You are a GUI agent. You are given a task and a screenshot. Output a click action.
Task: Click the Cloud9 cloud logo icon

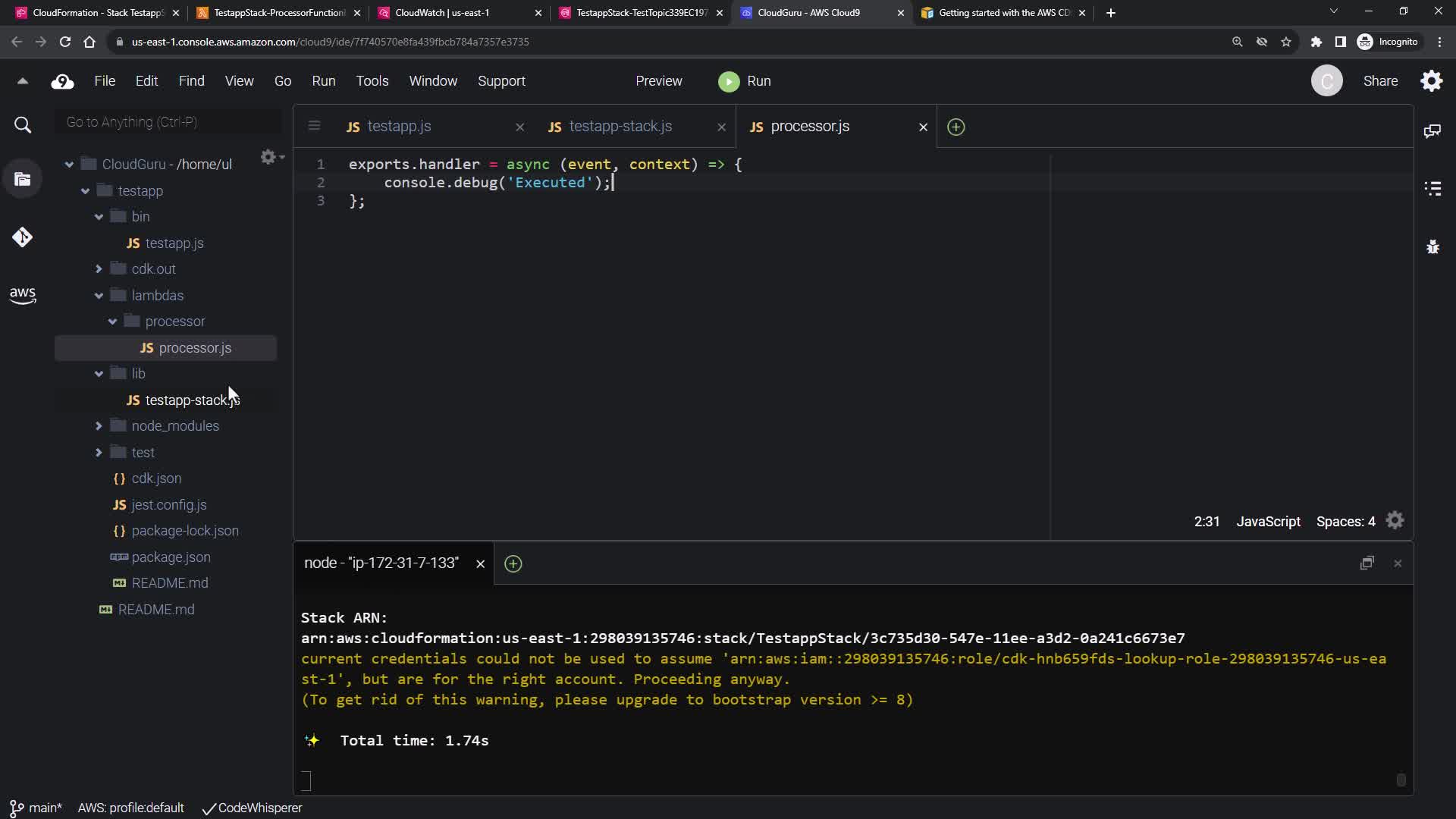(x=62, y=81)
